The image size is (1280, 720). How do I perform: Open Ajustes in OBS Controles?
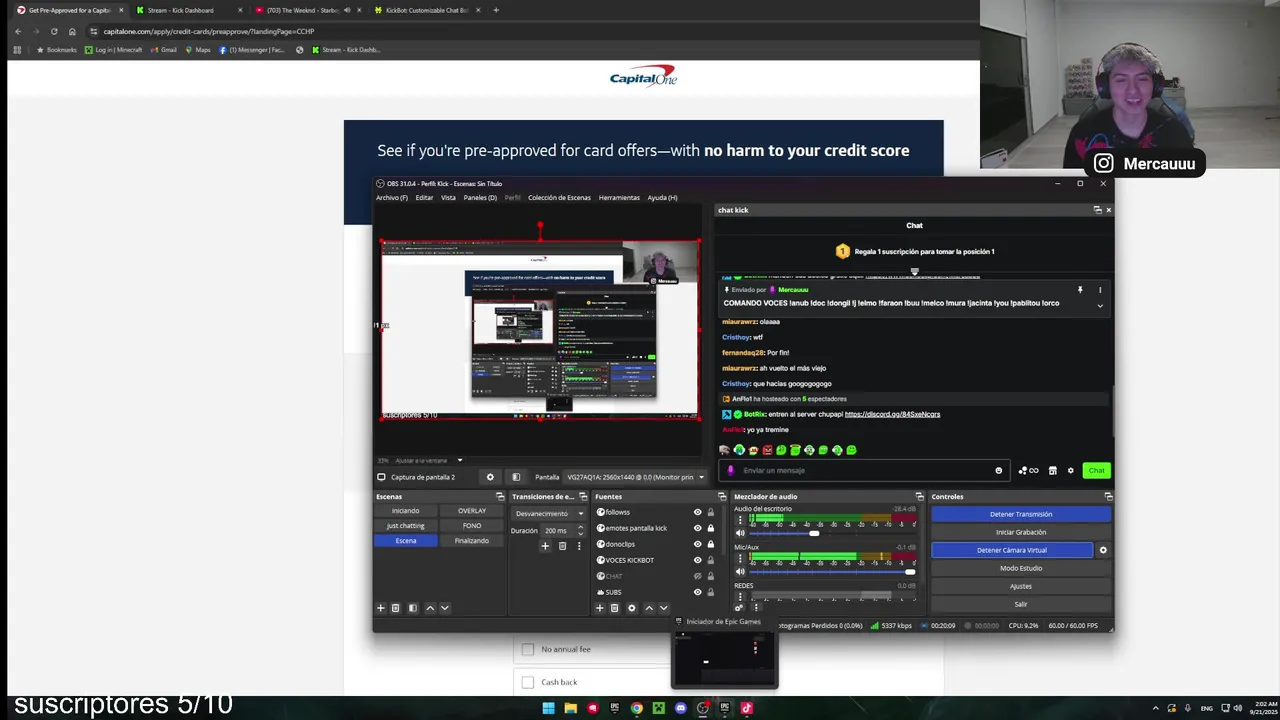pos(1021,586)
